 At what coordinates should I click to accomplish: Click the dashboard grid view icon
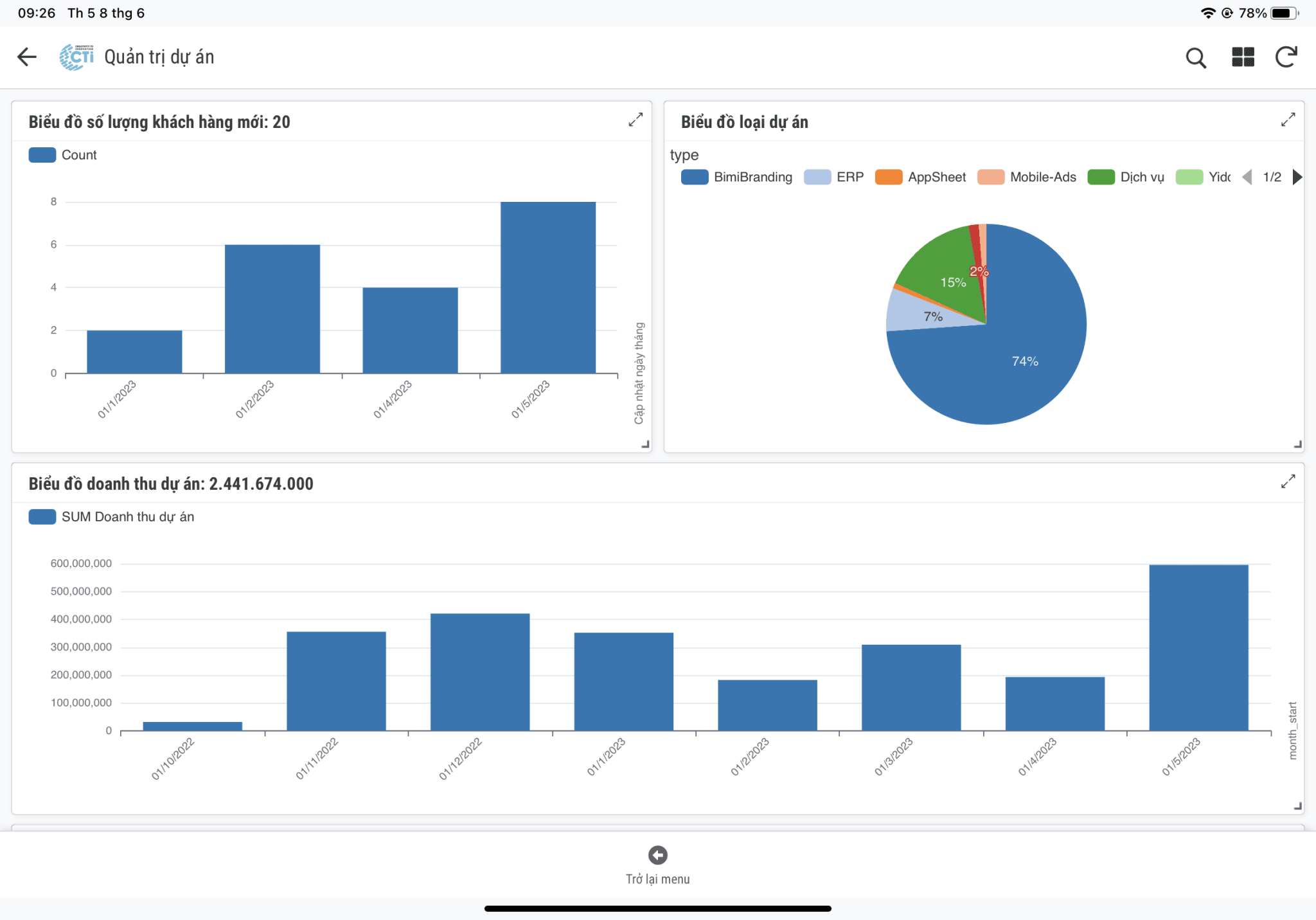[1242, 57]
